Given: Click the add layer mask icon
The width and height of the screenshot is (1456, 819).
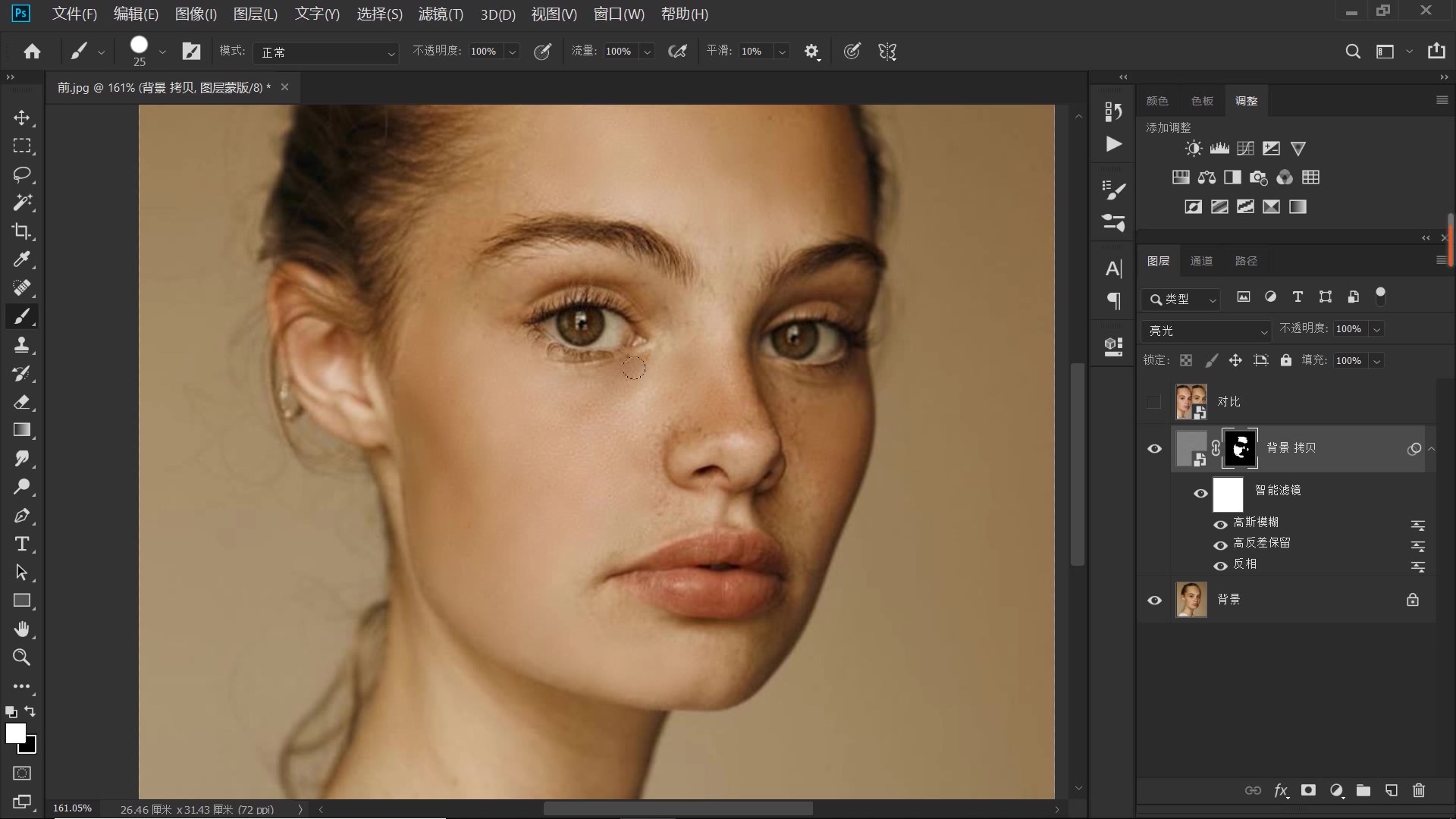Looking at the screenshot, I should coord(1308,790).
